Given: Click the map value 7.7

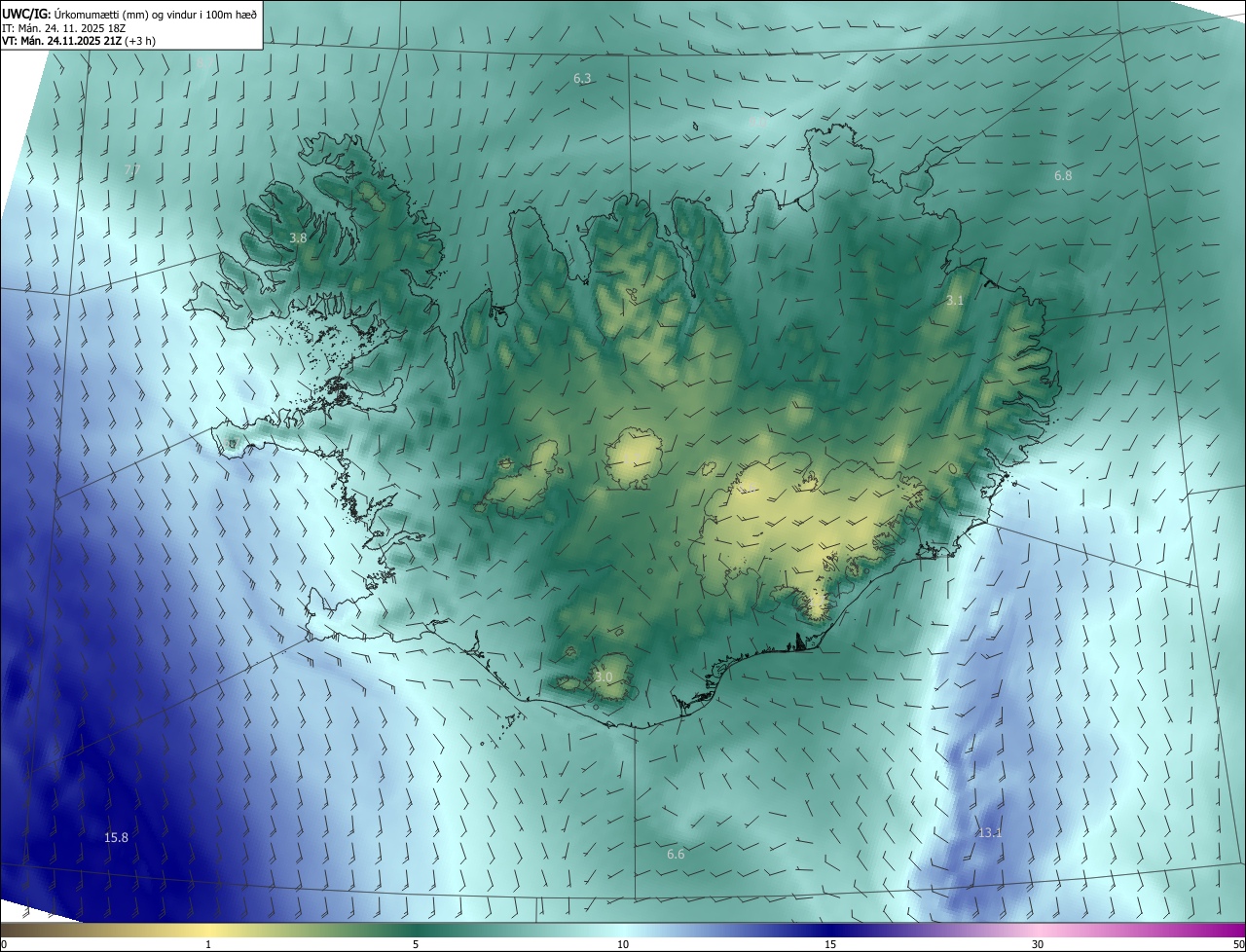Looking at the screenshot, I should point(132,169).
